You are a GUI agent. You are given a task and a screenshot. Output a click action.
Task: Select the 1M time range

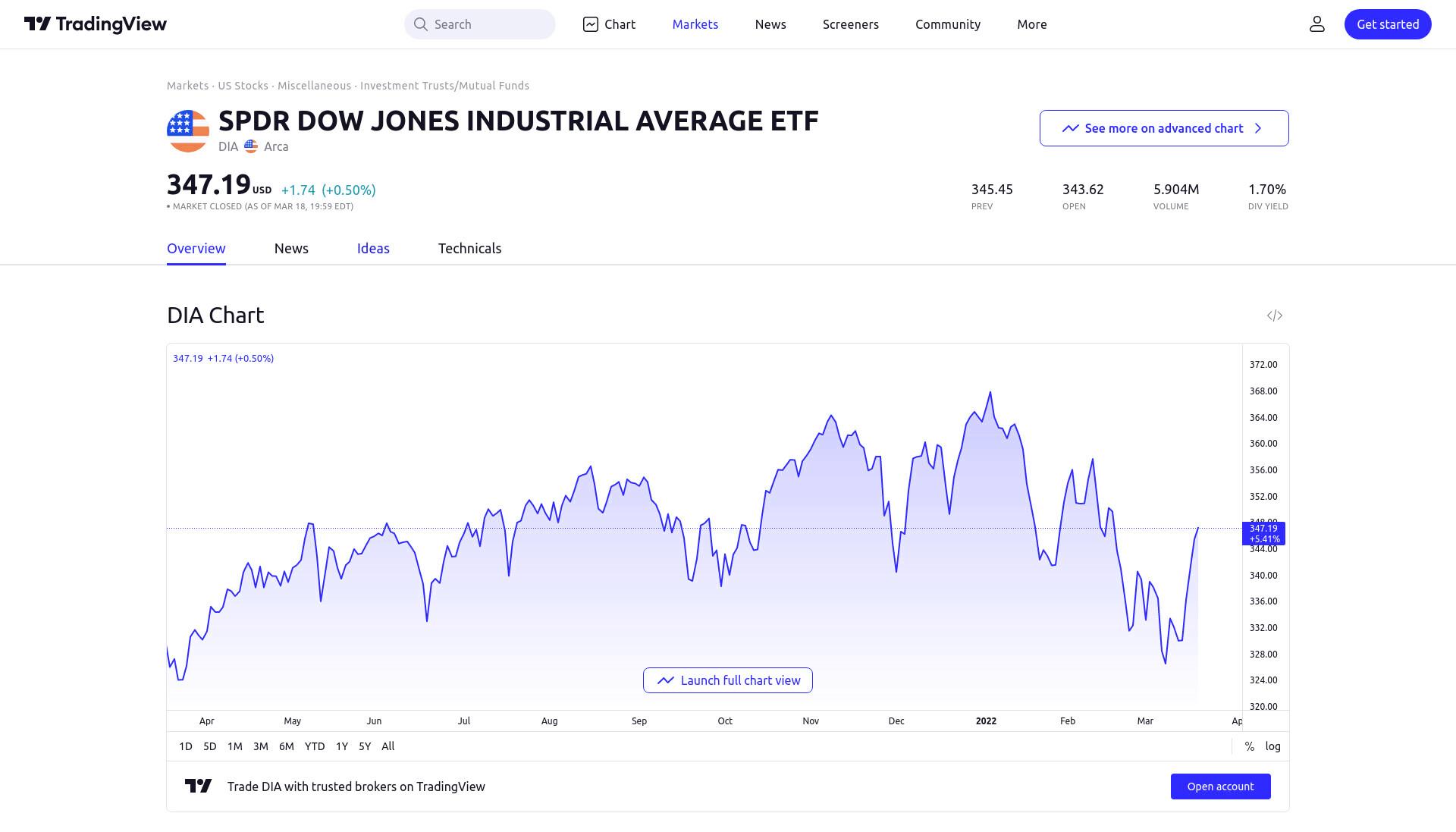pyautogui.click(x=235, y=746)
